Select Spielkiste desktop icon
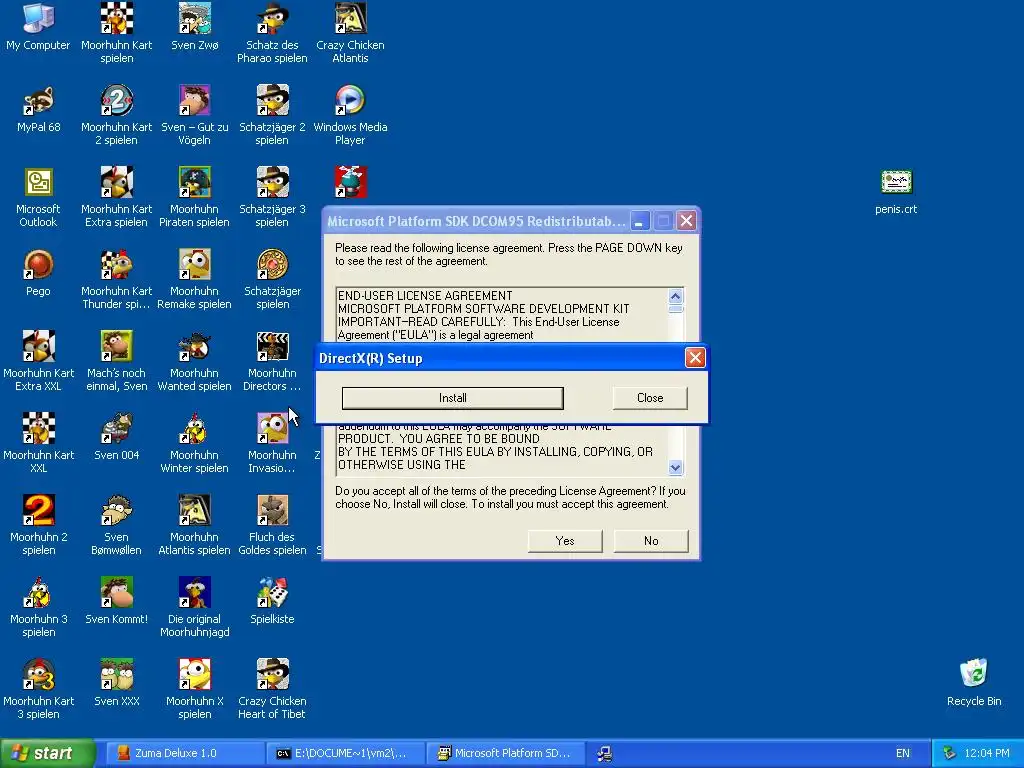Screen dimensions: 1024x768 [272, 601]
